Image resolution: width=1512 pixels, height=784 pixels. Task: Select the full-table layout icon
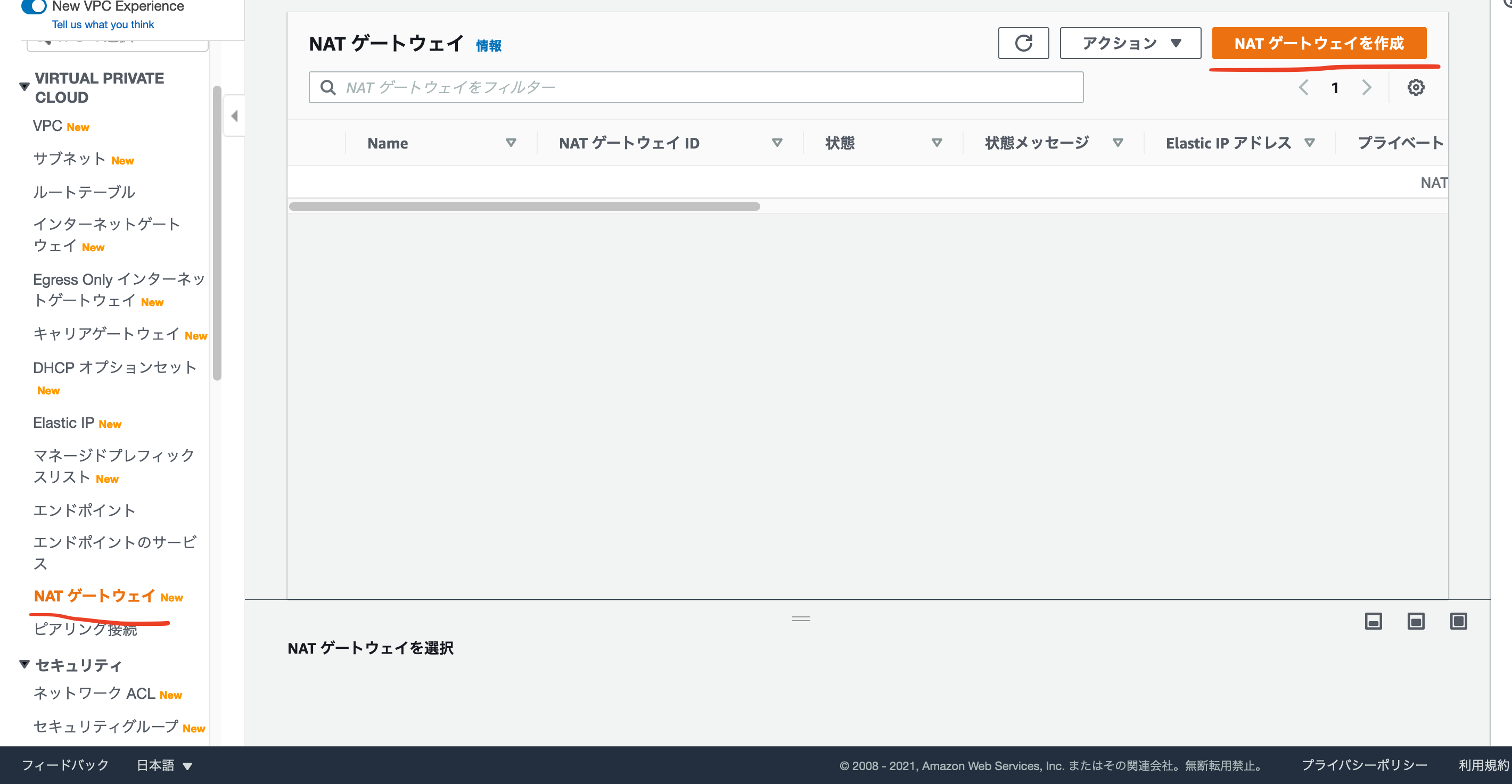tap(1459, 621)
